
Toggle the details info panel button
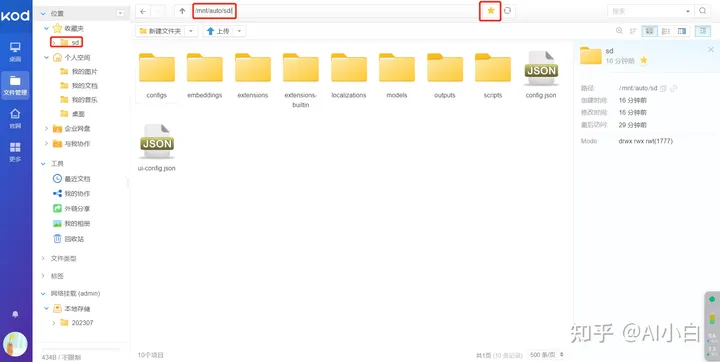[x=703, y=31]
